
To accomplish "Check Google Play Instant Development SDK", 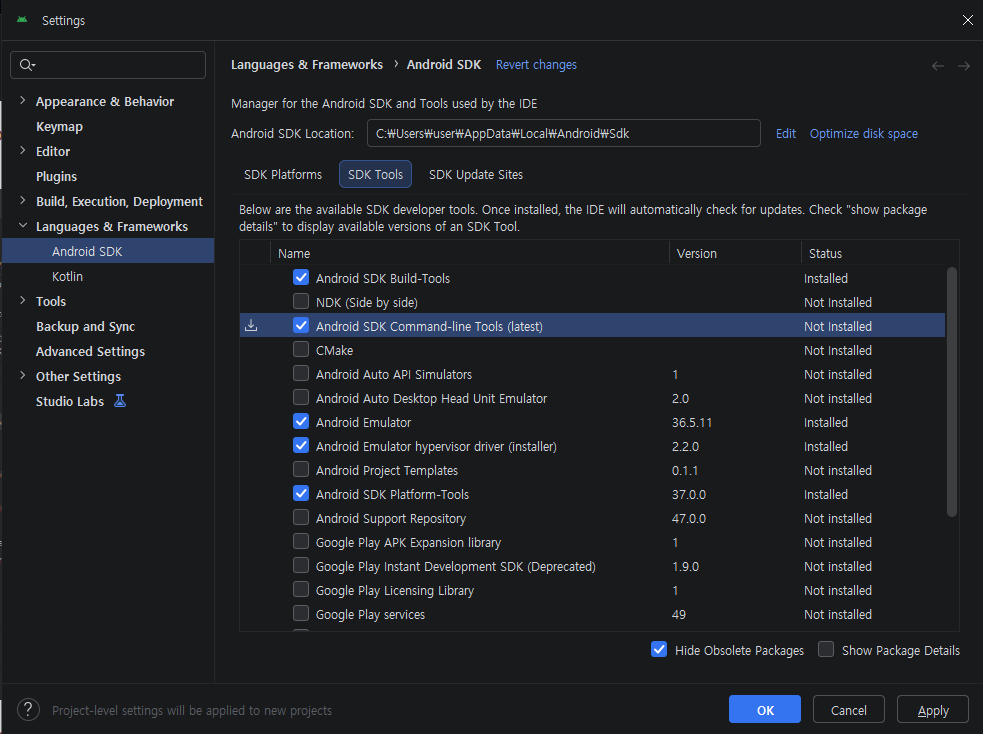I will click(301, 566).
